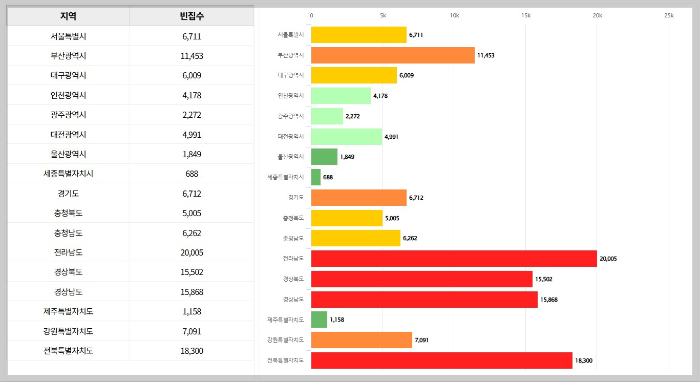Click the green 제주특별자치도 chart bar
Screen dimensions: 700x382
click(x=319, y=320)
